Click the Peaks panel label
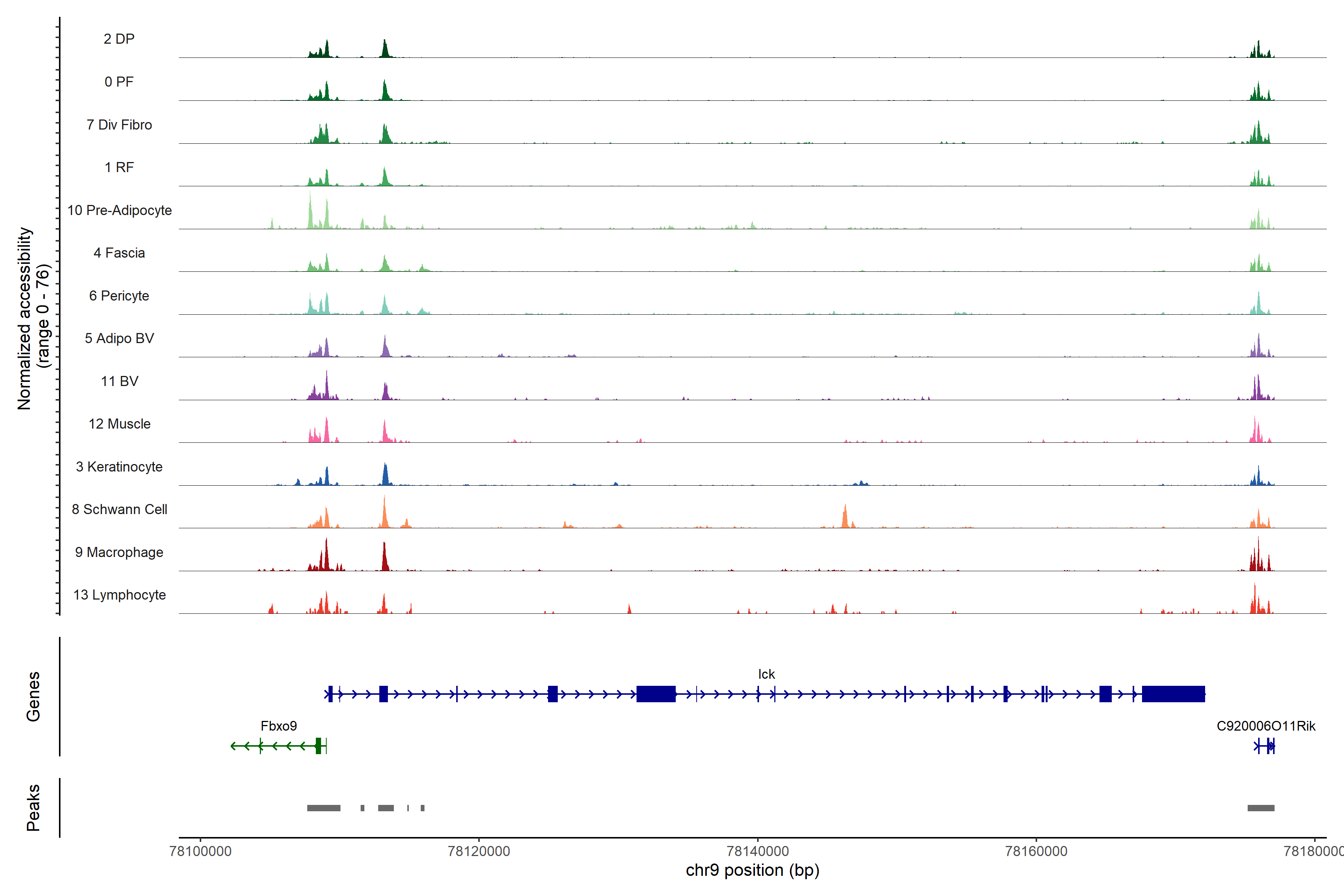The height and width of the screenshot is (896, 1344). 33,808
